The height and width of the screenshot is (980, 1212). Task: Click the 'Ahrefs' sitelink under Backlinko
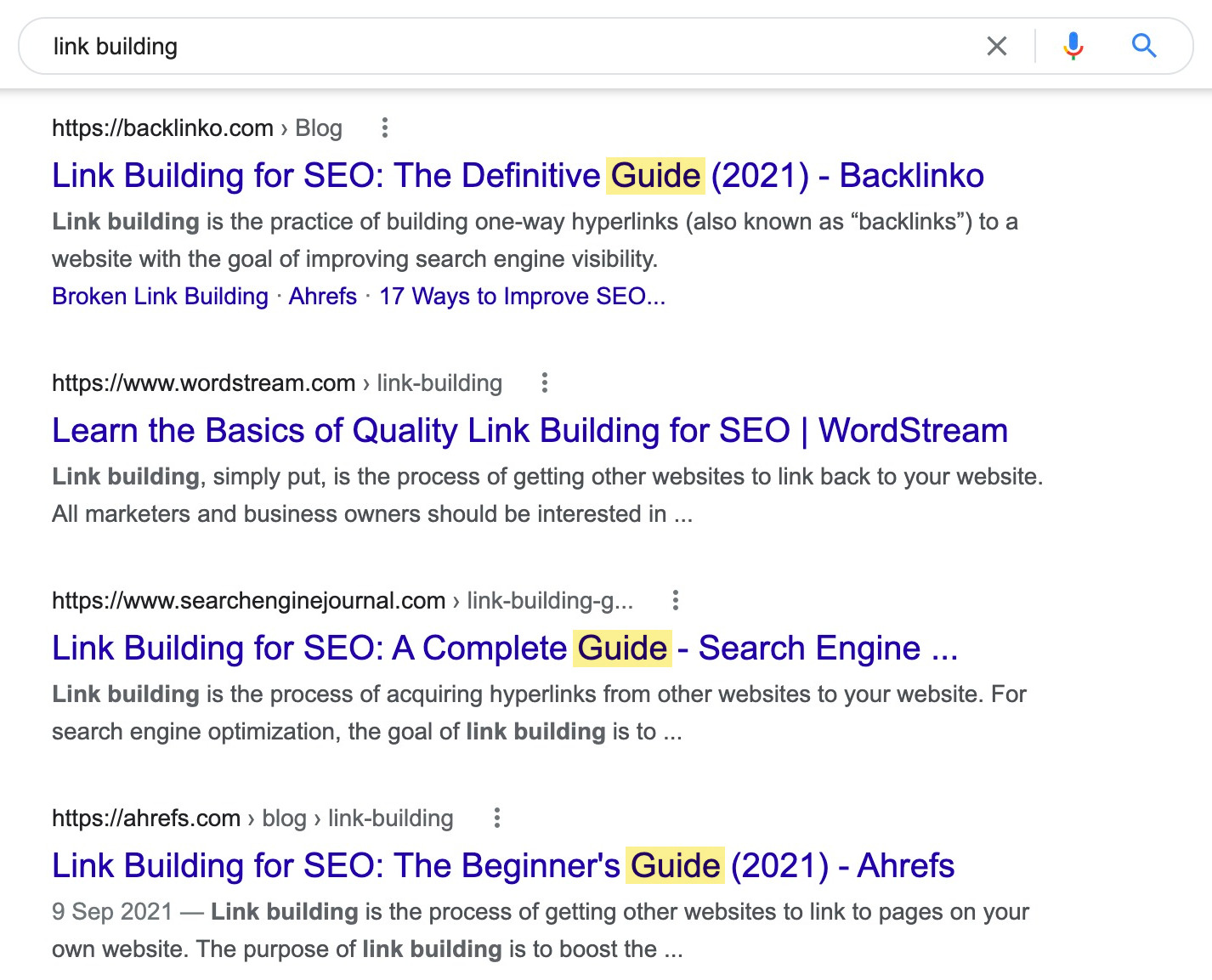pos(321,296)
